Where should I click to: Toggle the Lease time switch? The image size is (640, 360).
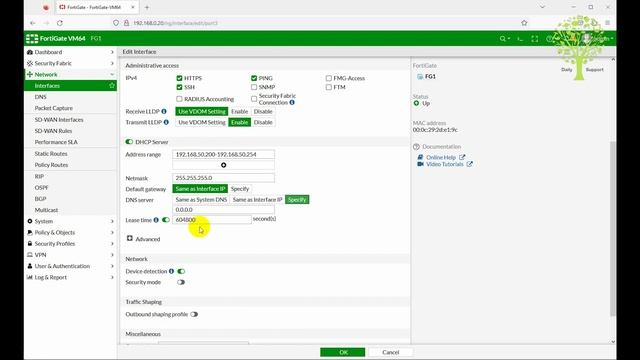(165, 220)
